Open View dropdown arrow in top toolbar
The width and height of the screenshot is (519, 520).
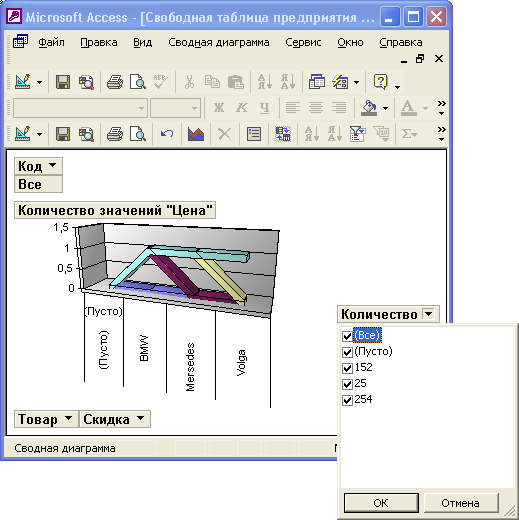click(40, 82)
